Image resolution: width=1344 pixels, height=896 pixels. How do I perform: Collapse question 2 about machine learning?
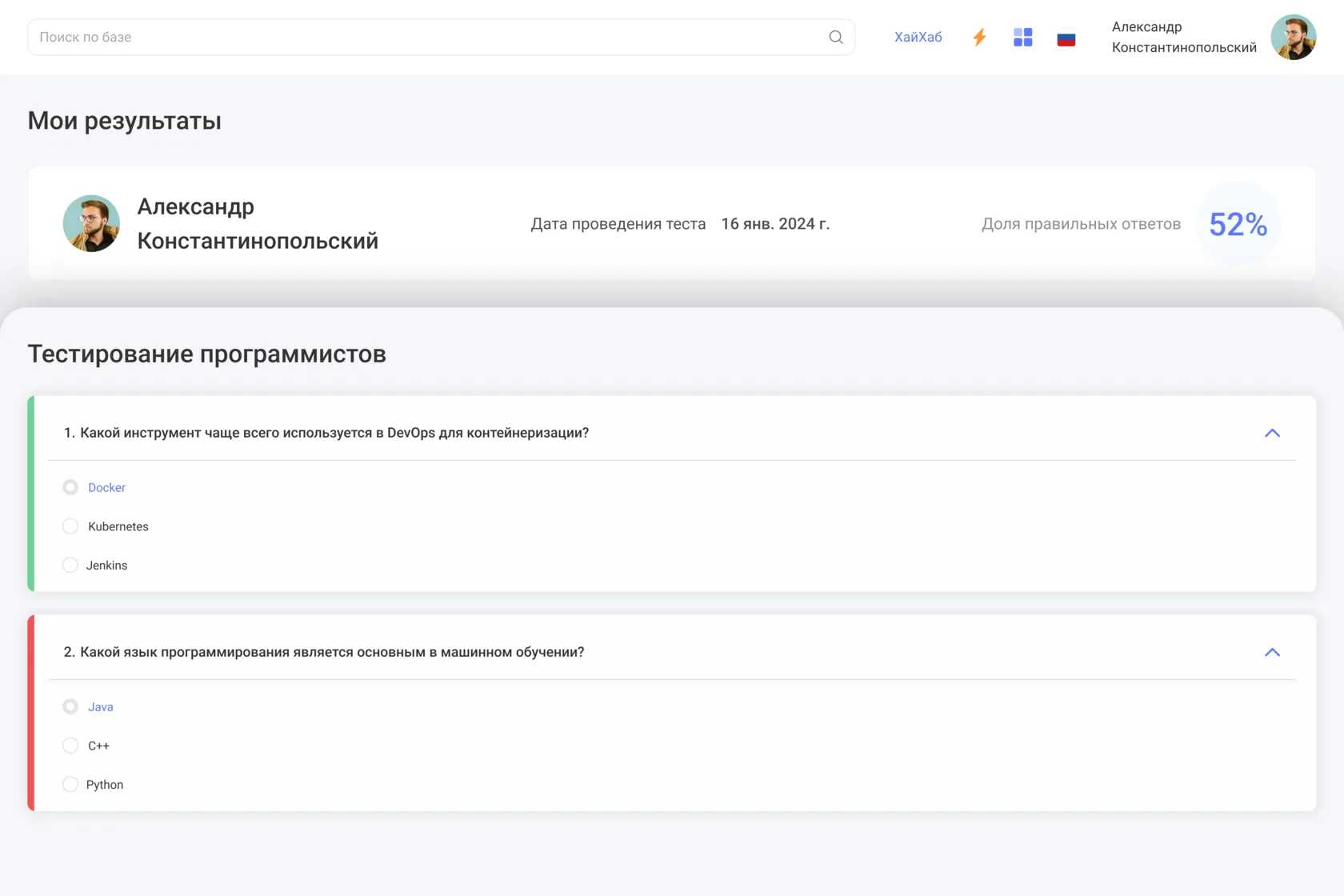tap(1272, 652)
